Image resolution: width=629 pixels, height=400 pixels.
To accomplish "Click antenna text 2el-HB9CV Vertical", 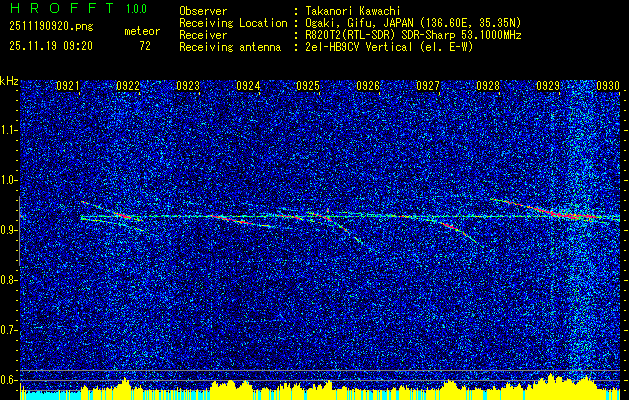I will 359,47.
